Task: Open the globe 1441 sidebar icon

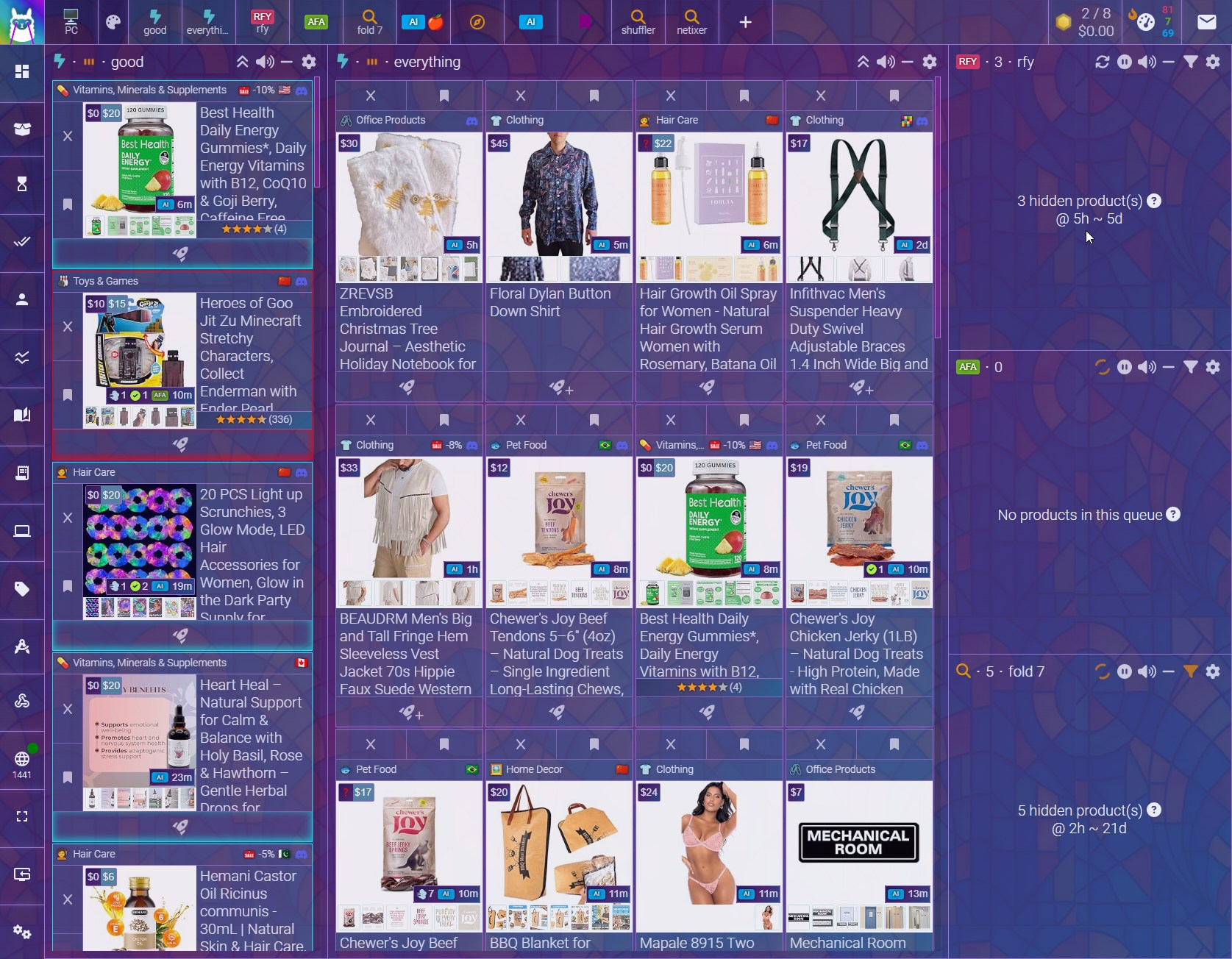Action: [22, 764]
